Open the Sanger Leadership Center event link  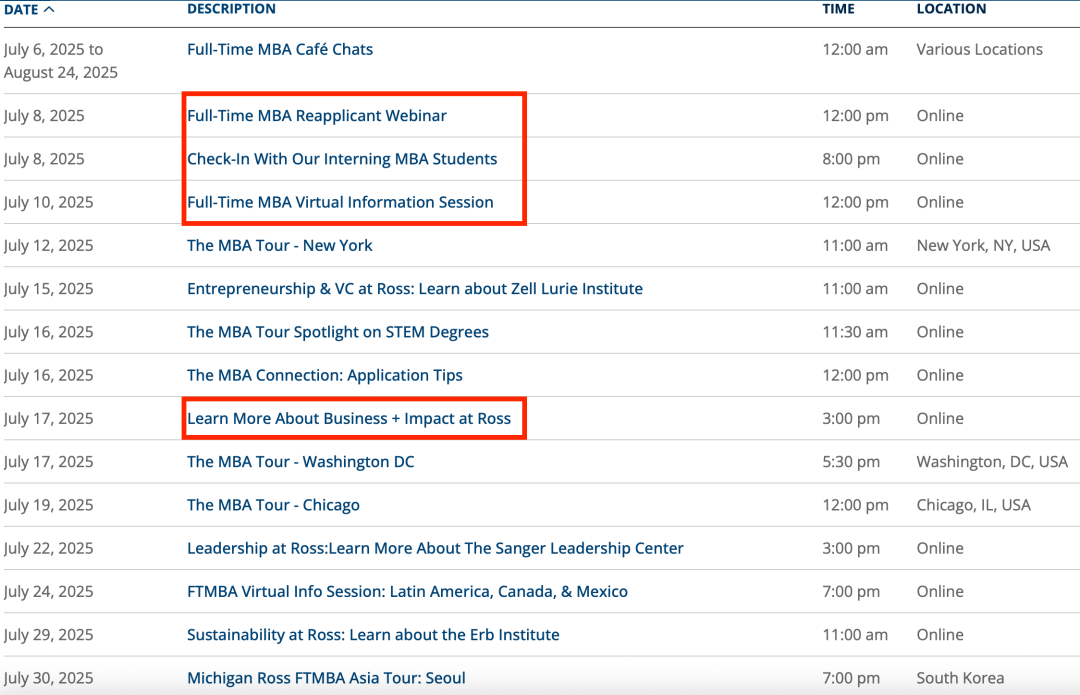click(x=435, y=549)
